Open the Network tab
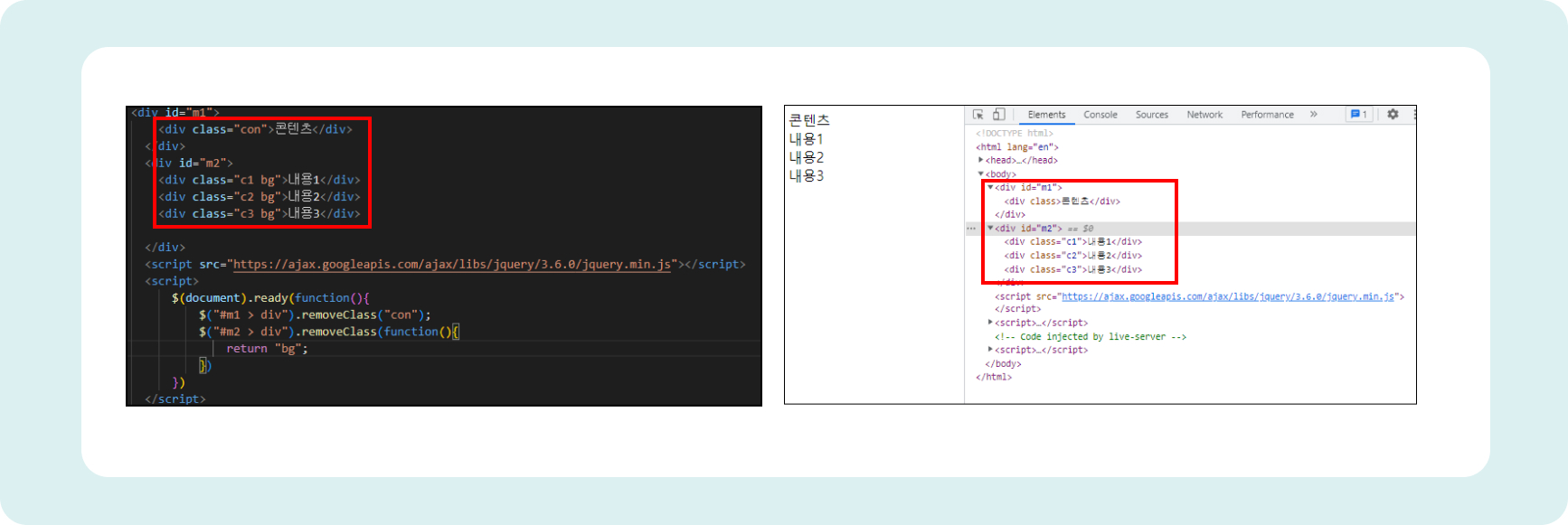This screenshot has height=525, width=1568. (x=1204, y=115)
